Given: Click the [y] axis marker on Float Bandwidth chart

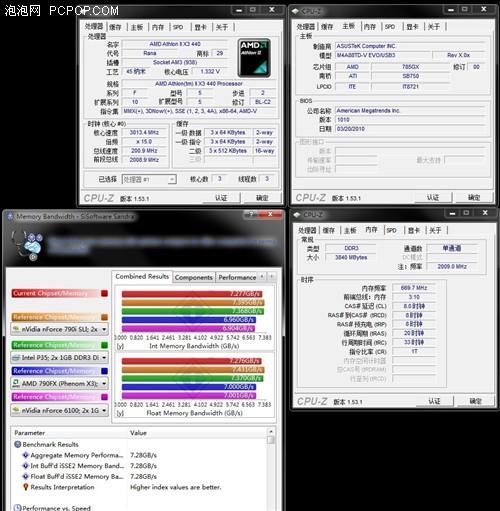Looking at the screenshot, I should pos(120,413).
